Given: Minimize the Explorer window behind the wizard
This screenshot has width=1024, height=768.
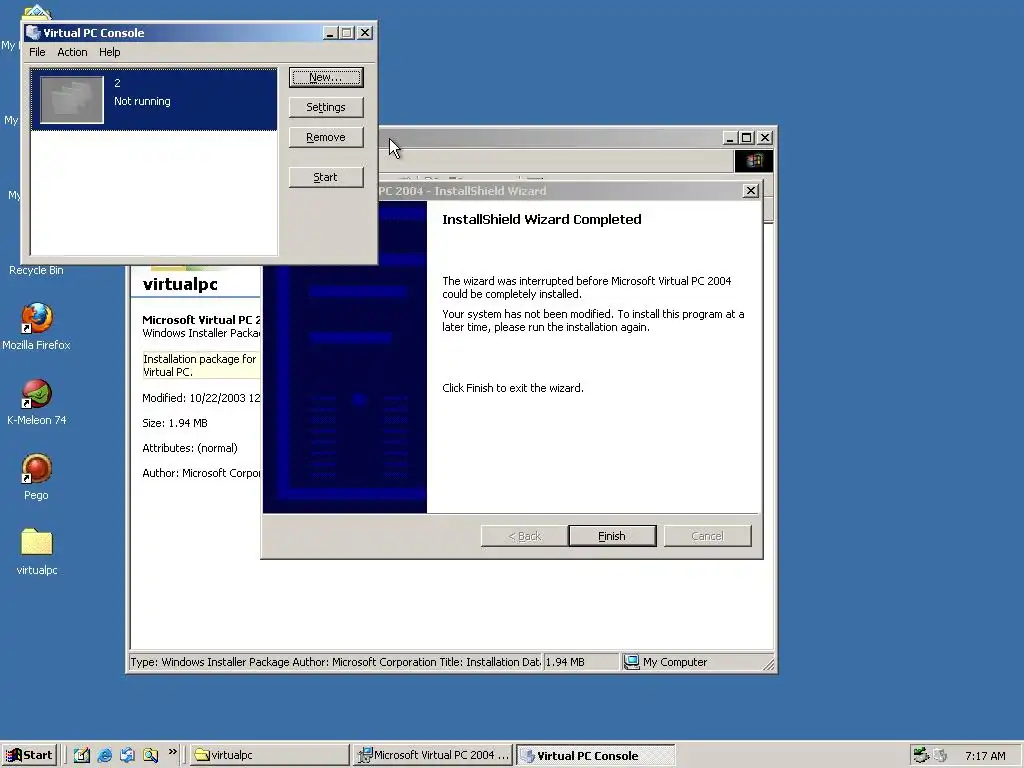Looking at the screenshot, I should click(730, 138).
